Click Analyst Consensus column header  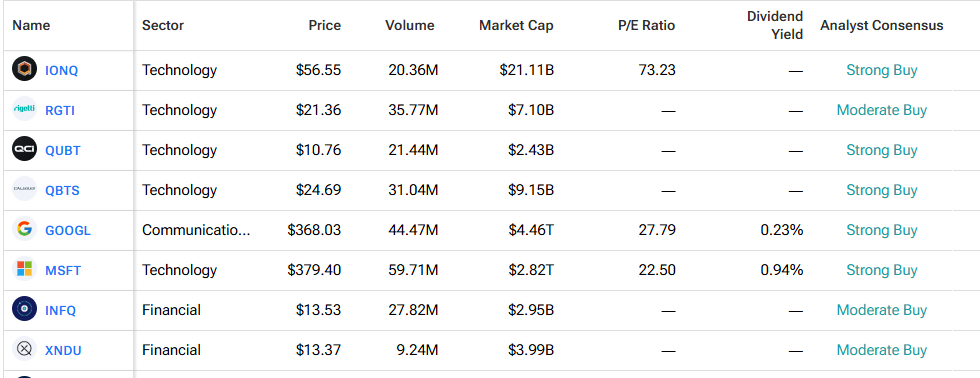[882, 26]
